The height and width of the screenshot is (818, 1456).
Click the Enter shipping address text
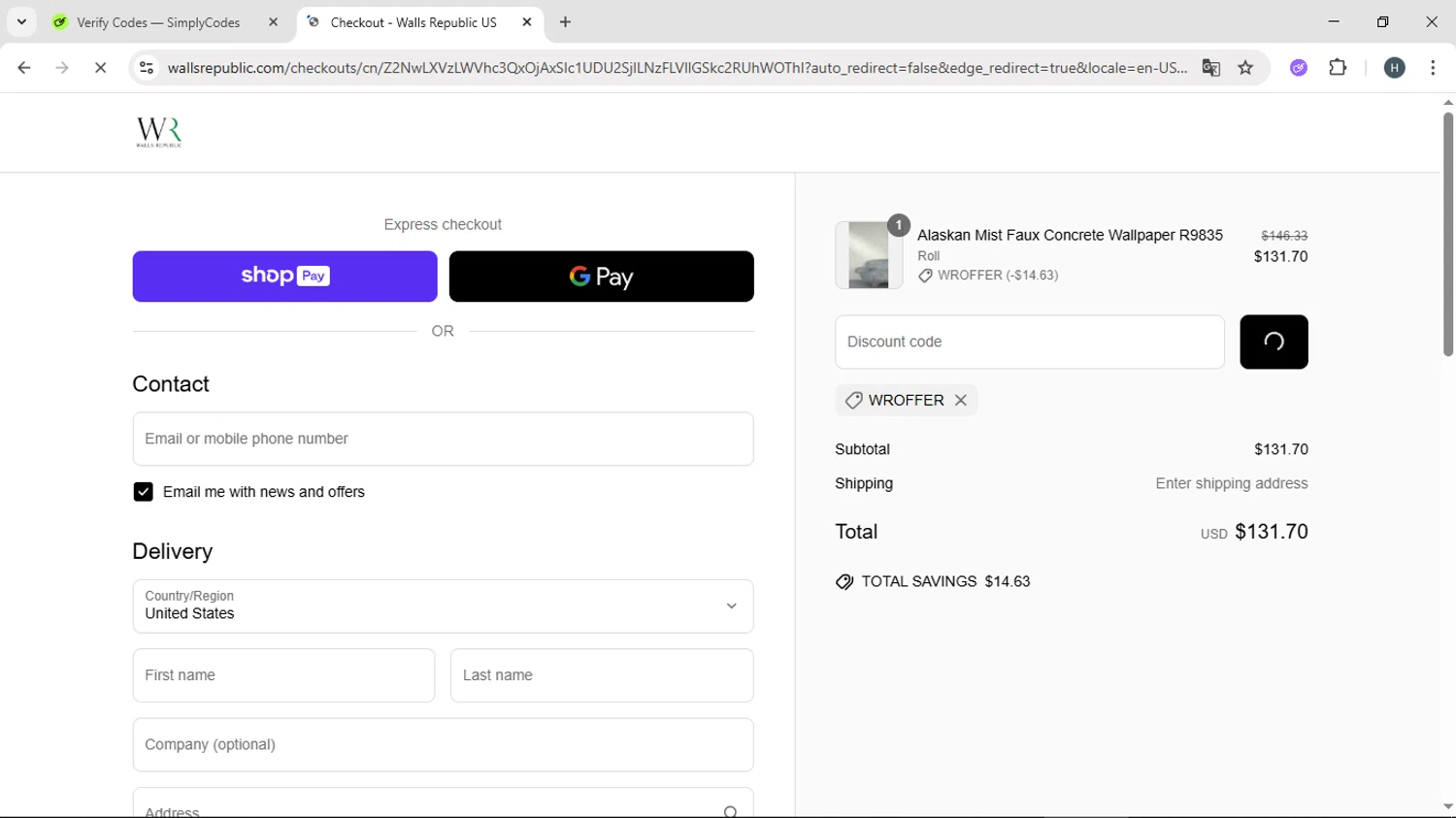pos(1232,483)
